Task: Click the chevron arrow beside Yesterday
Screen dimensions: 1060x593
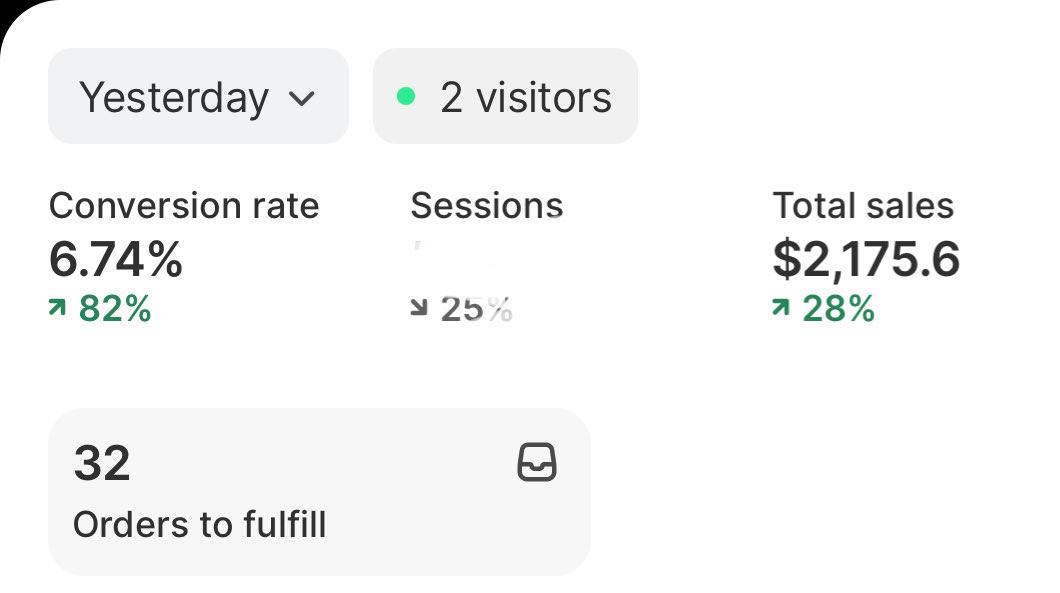Action: point(301,98)
